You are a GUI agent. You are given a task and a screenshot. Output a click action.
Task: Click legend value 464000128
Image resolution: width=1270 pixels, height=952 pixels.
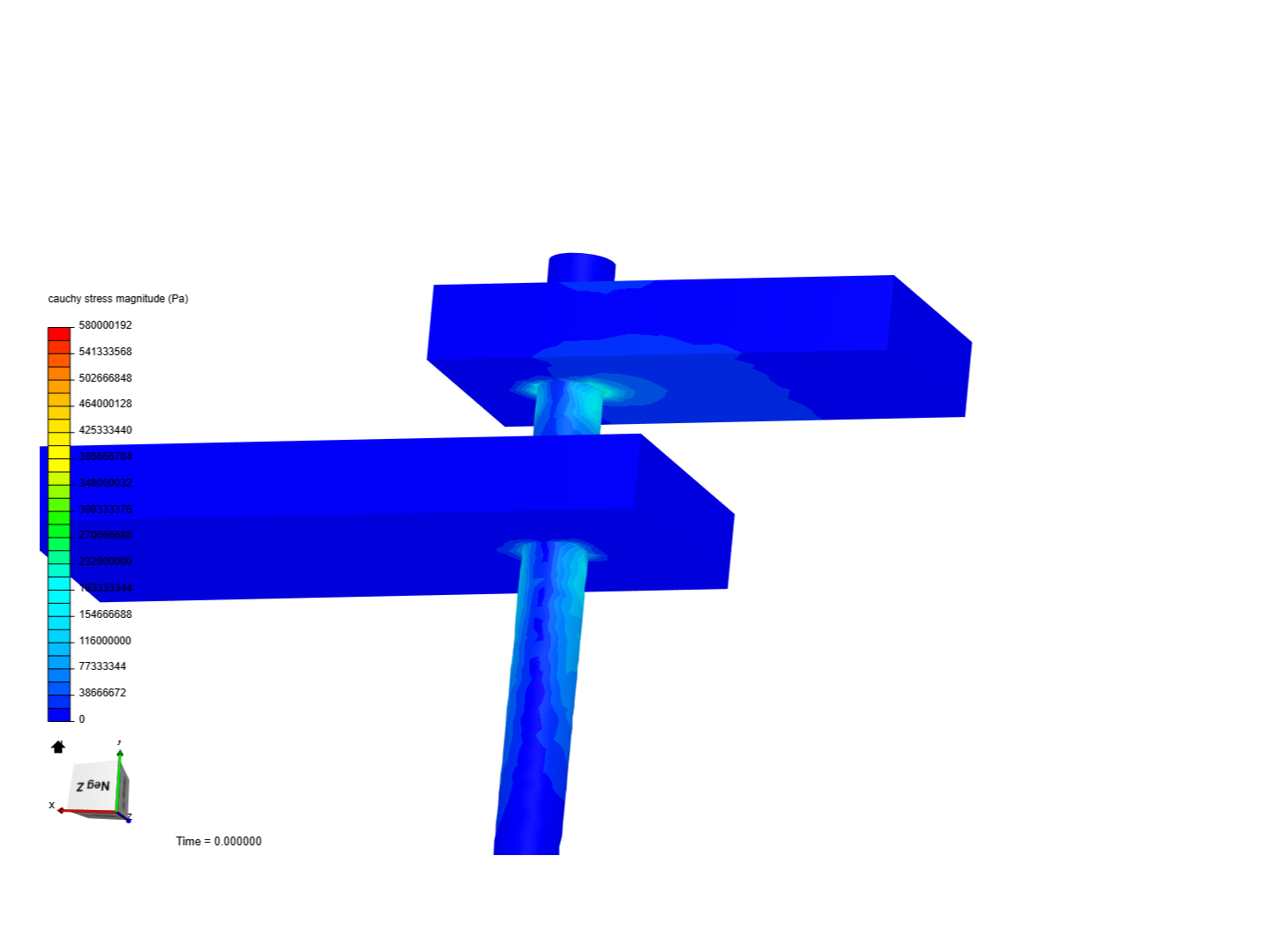pyautogui.click(x=105, y=404)
